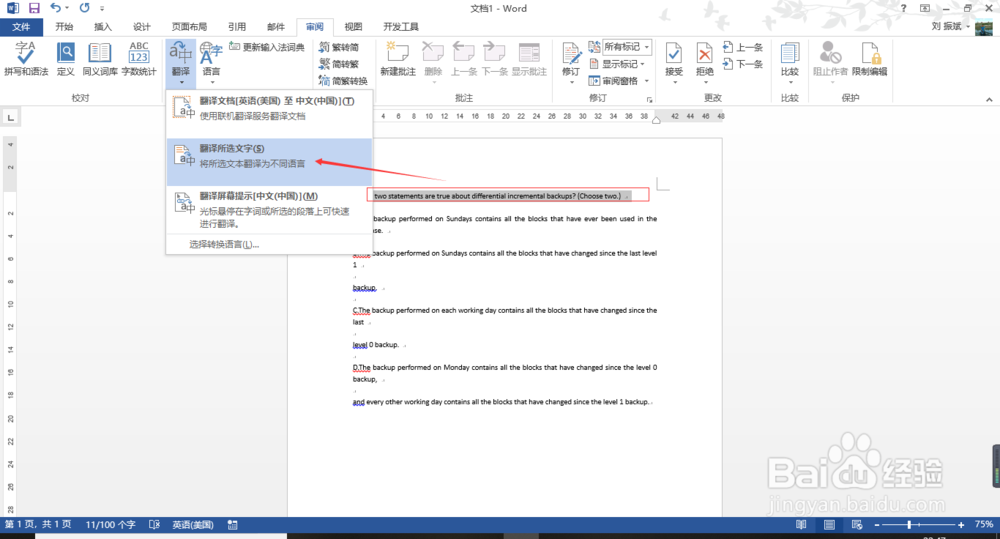This screenshot has height=539, width=1000.
Task: Click the proofing status icon in status bar
Action: [x=154, y=524]
